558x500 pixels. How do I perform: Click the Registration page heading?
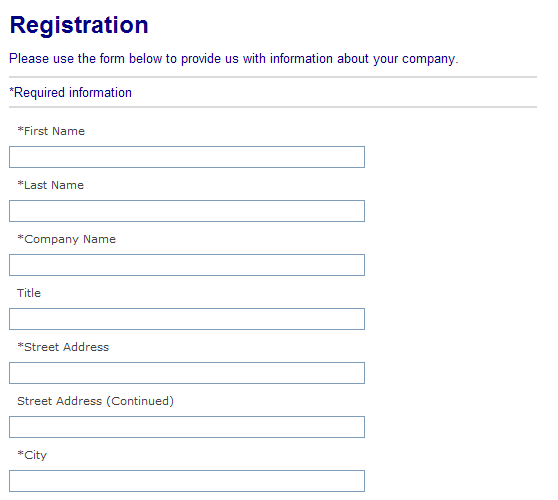(79, 25)
